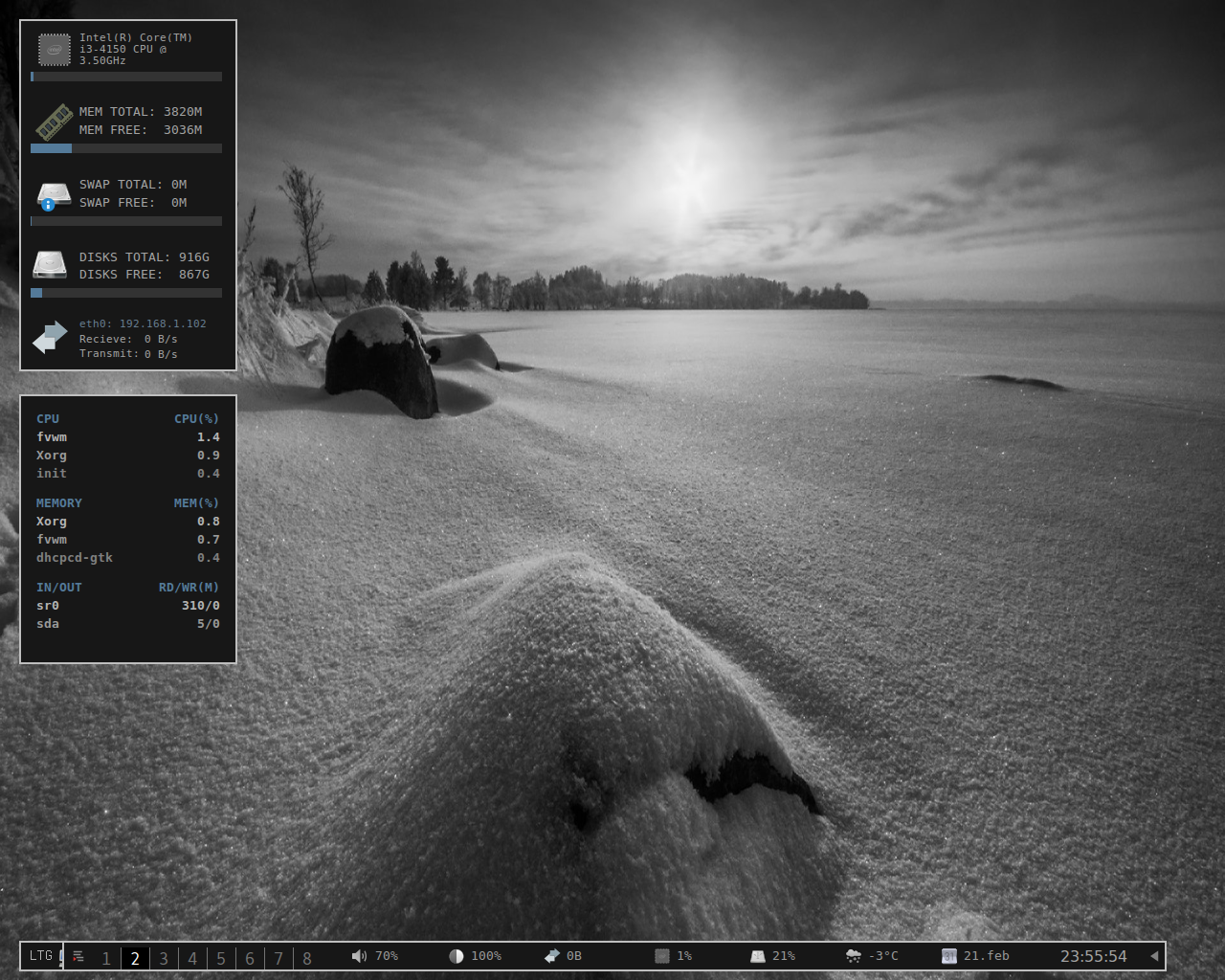Click the swap drive icon
The image size is (1225, 980).
(54, 195)
